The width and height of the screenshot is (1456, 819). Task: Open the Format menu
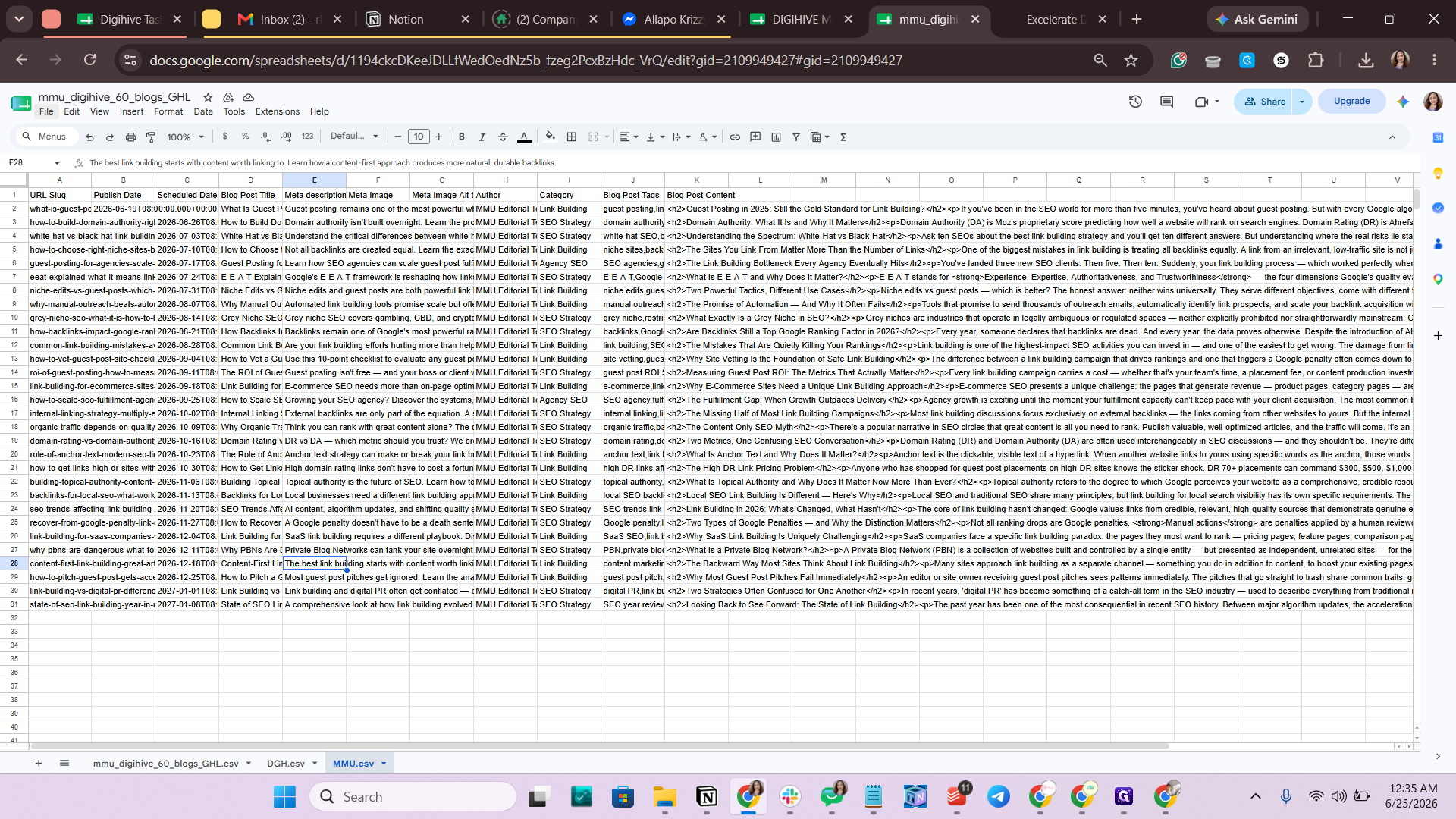click(168, 111)
